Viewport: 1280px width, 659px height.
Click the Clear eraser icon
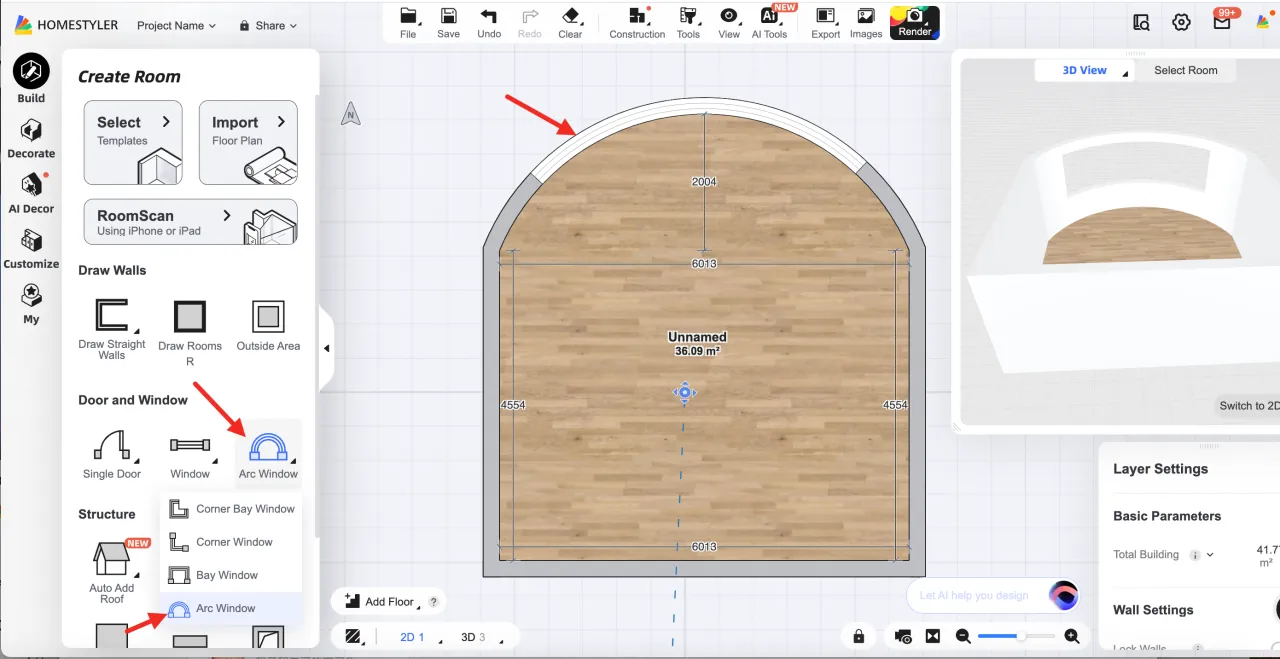point(570,17)
